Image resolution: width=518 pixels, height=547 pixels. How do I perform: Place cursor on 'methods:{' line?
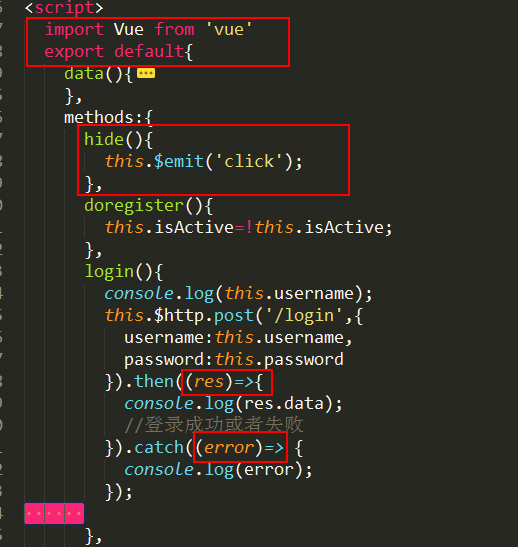point(108,118)
